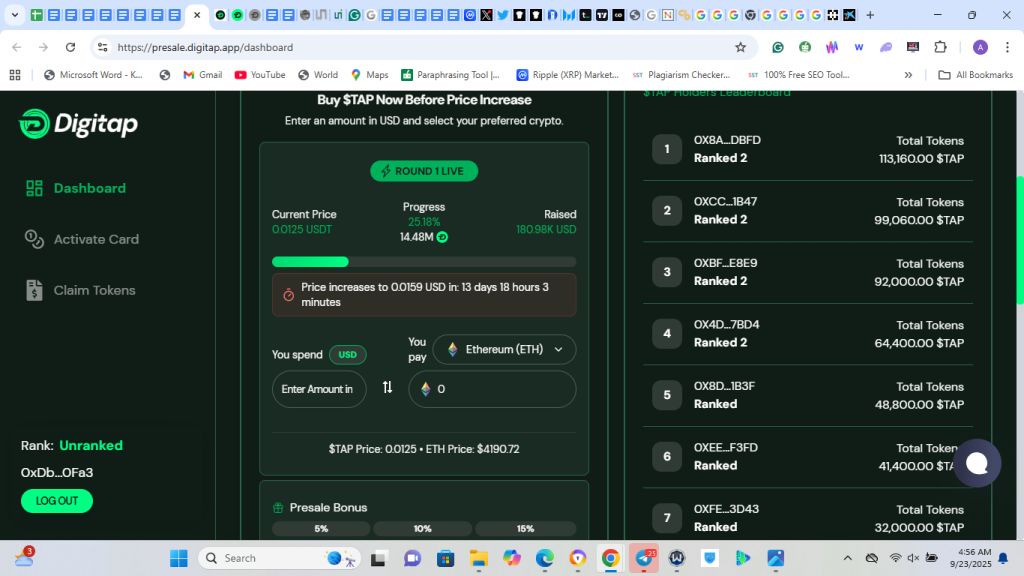Click the ETH pay amount field
The height and width of the screenshot is (576, 1024).
pyautogui.click(x=492, y=389)
